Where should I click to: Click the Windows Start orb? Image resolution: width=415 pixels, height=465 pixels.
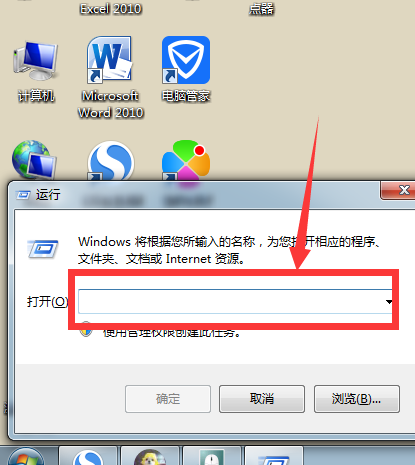pos(26,457)
